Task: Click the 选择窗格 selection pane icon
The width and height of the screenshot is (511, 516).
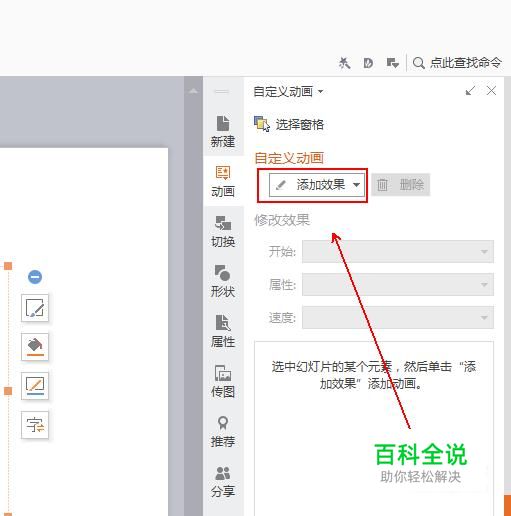Action: pos(262,124)
